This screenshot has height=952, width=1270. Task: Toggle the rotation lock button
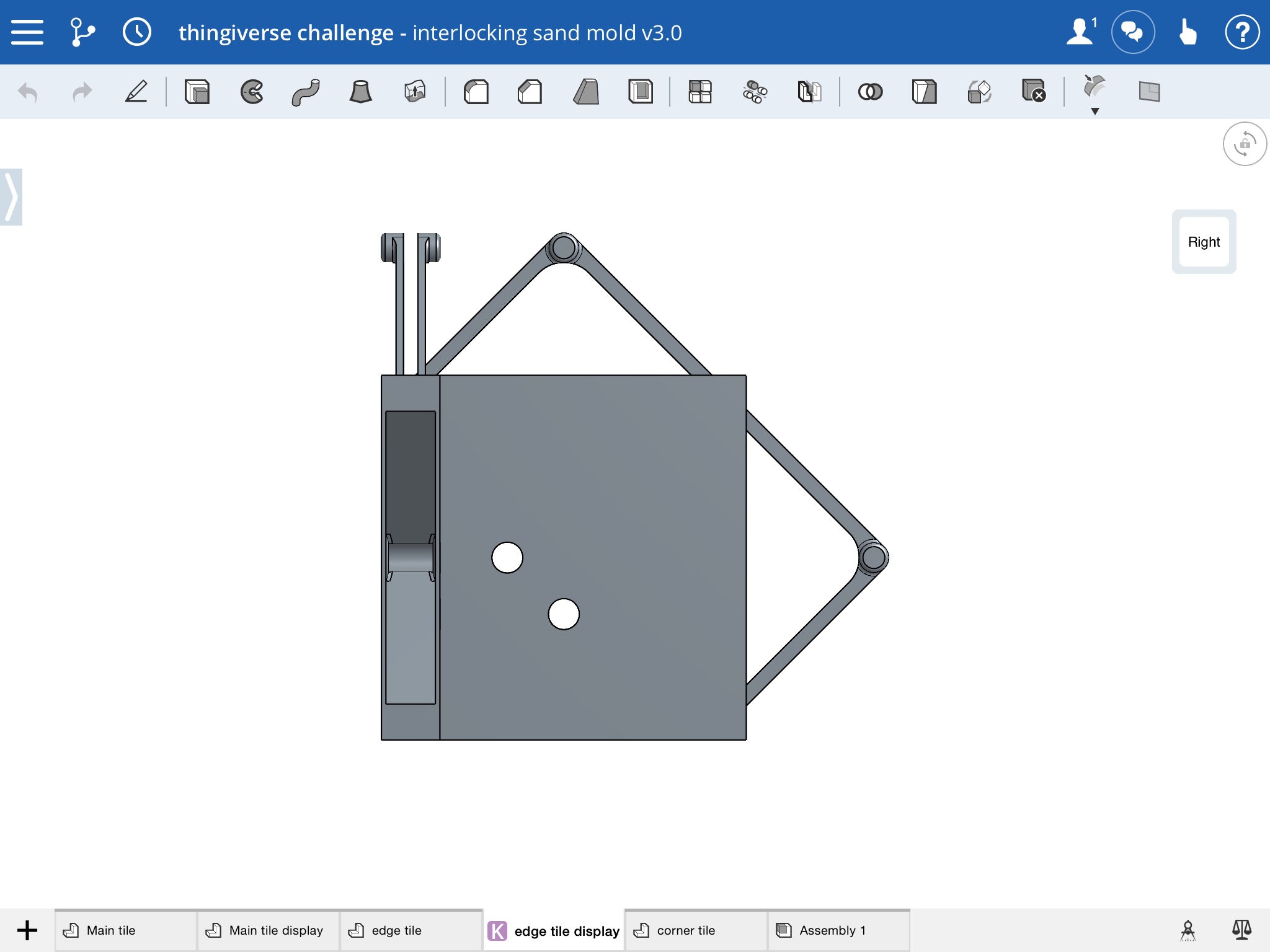(x=1245, y=144)
